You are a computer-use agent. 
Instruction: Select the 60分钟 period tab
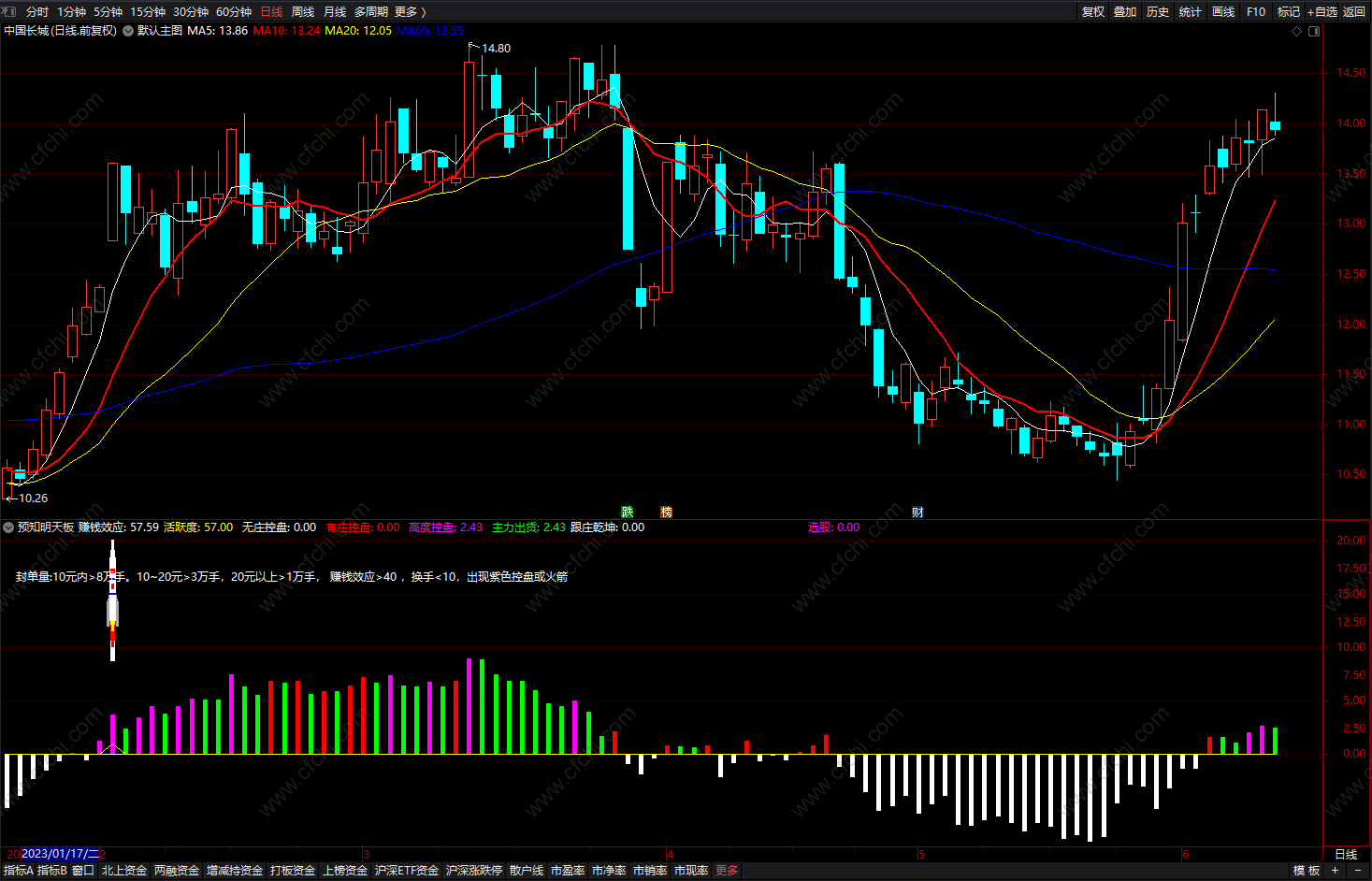click(x=234, y=11)
